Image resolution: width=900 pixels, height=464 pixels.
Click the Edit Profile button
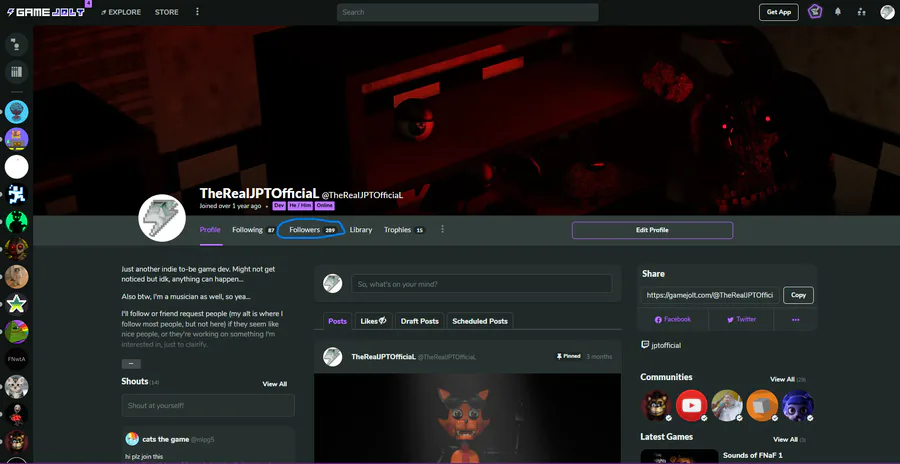[652, 230]
